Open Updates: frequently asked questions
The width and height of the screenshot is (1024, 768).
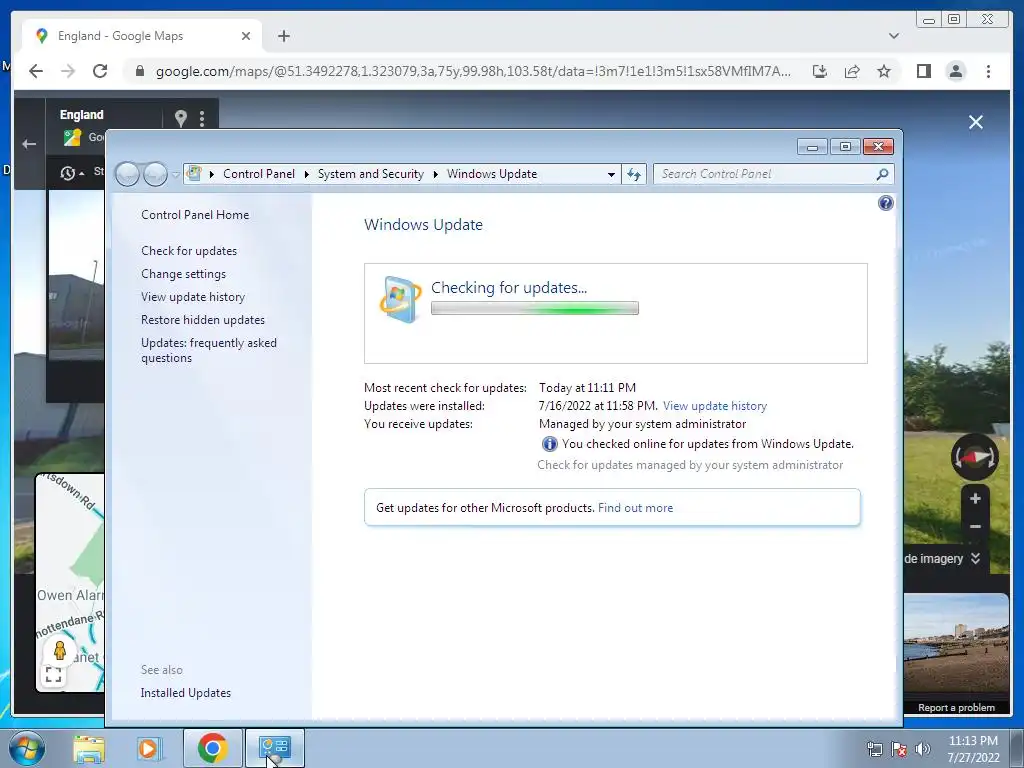coord(209,350)
